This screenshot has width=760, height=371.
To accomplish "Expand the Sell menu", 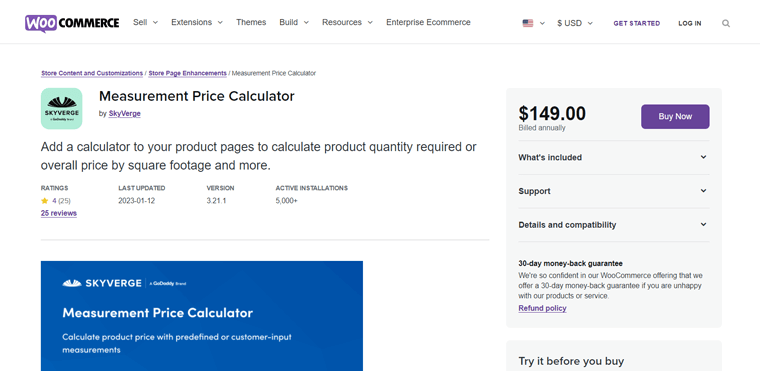I will click(145, 22).
